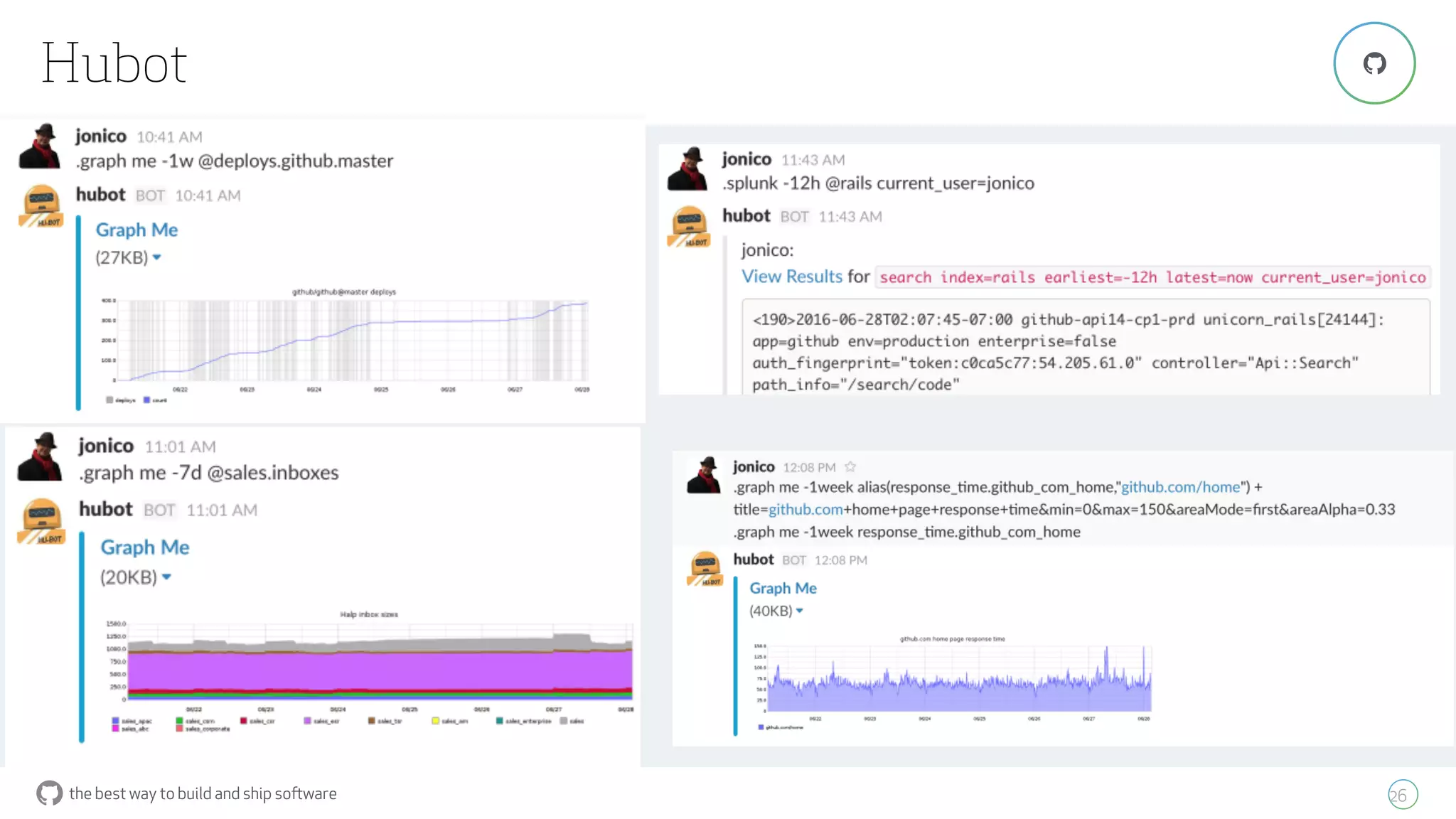The width and height of the screenshot is (1456, 819).
Task: Open Graph Me link for deploys graph
Action: tap(136, 230)
